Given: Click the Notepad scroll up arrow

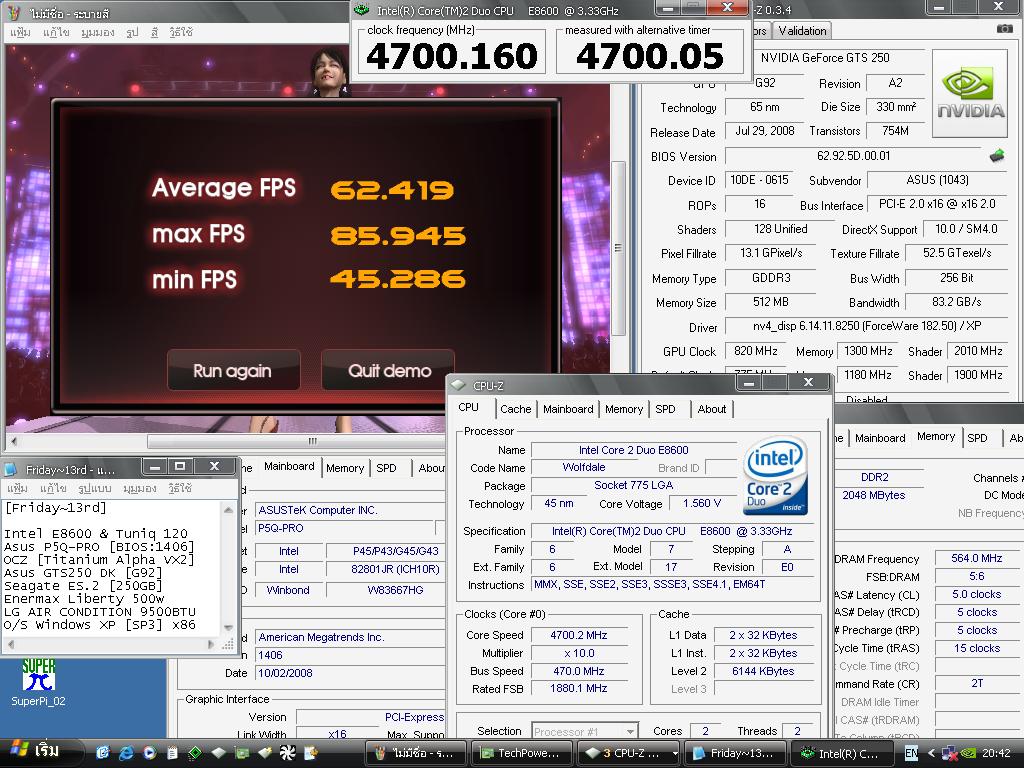Looking at the screenshot, I should pyautogui.click(x=228, y=509).
